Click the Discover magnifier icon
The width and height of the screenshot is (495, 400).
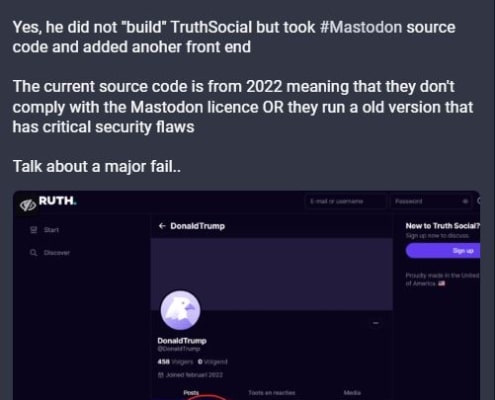click(x=33, y=252)
